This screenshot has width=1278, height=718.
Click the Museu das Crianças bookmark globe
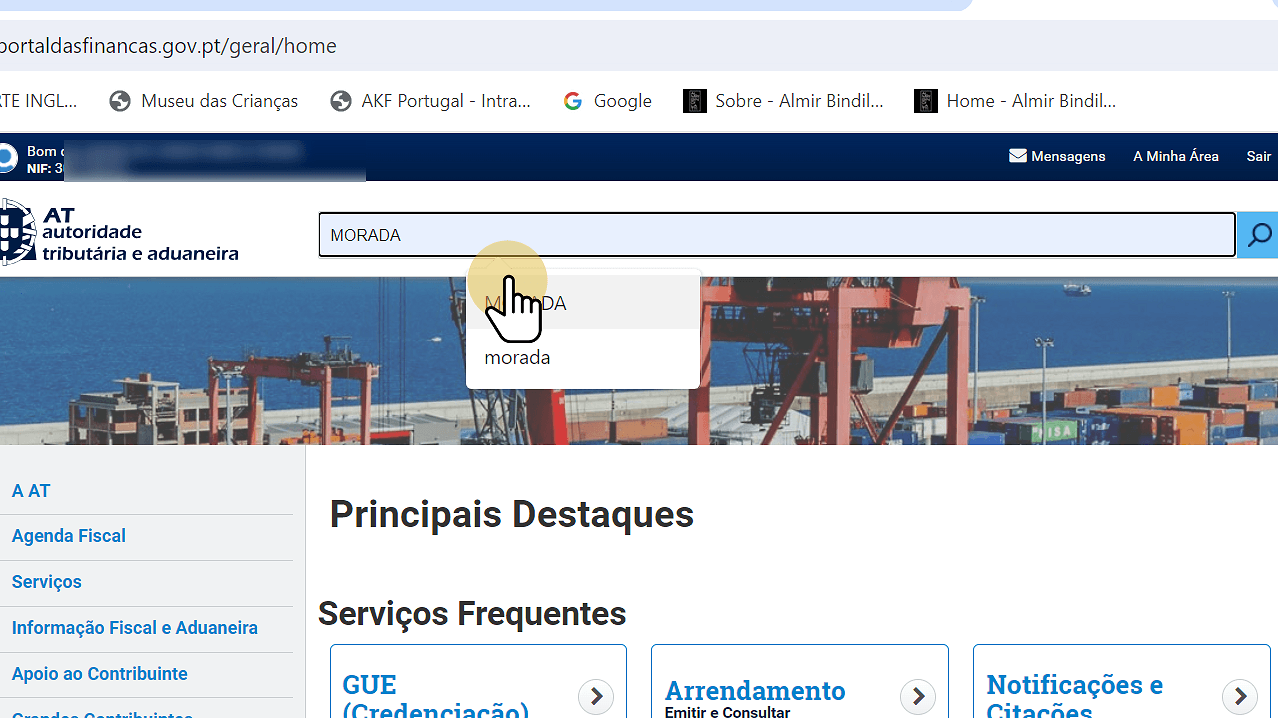point(120,101)
